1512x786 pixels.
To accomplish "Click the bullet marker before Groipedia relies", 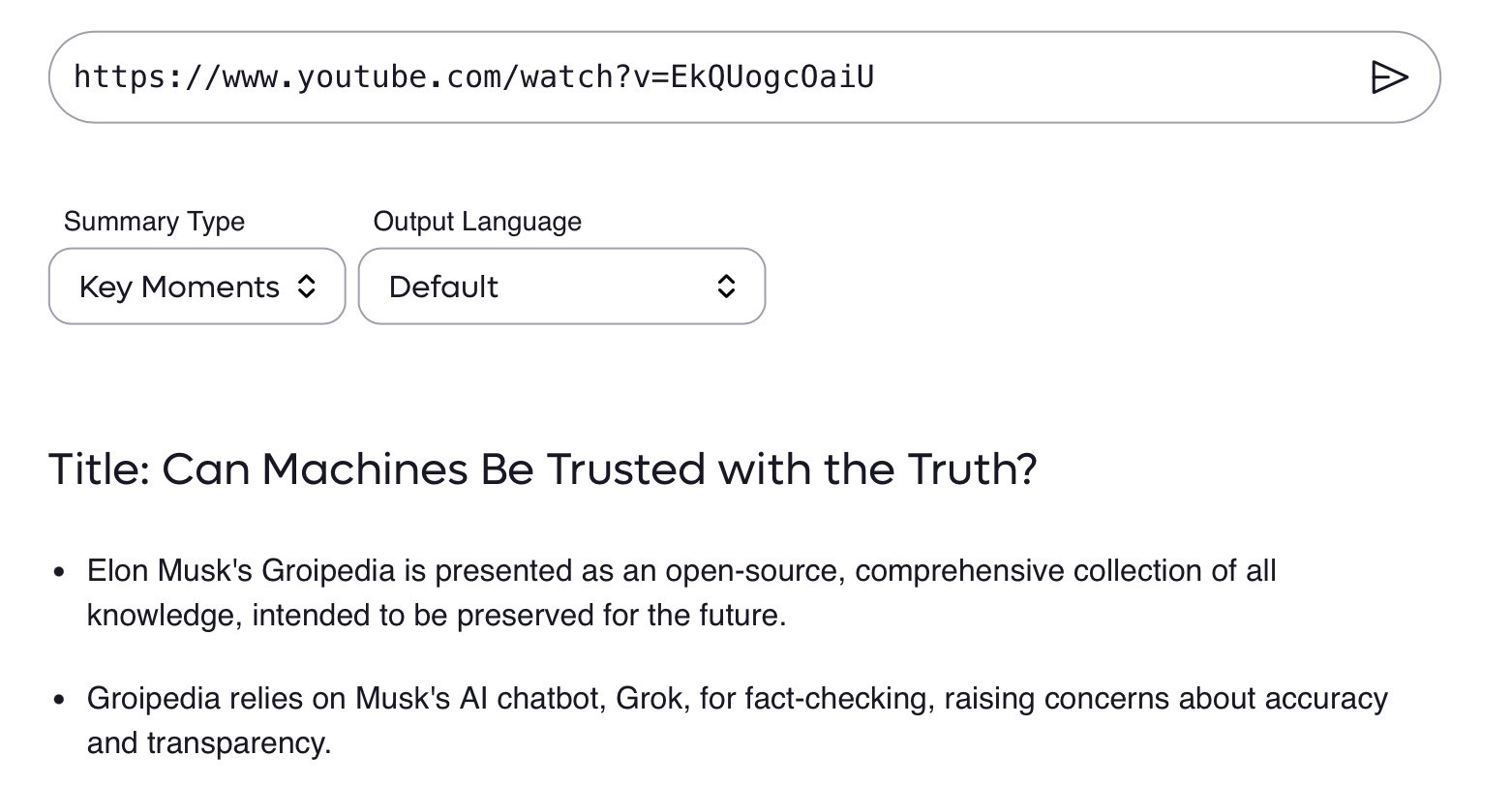I will point(60,700).
